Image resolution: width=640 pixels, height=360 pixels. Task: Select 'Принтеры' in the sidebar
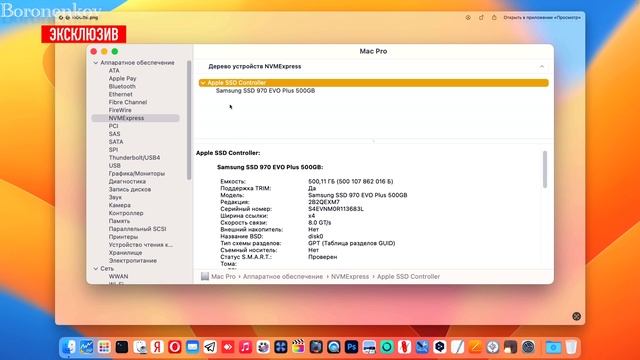123,237
